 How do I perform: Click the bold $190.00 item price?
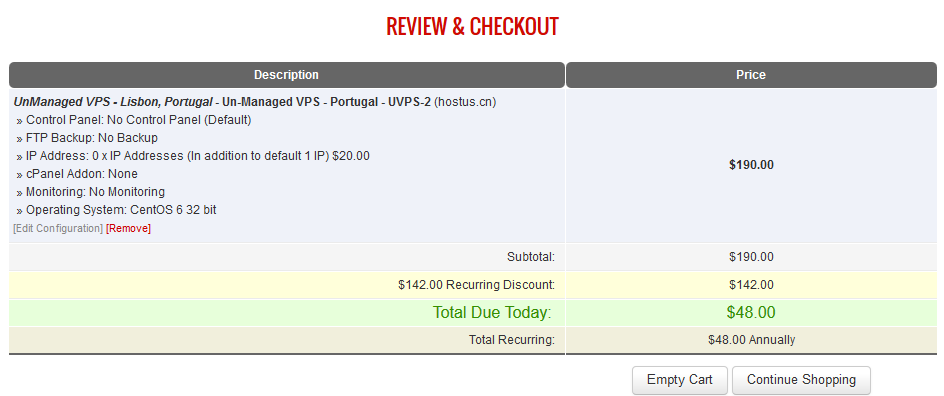click(751, 165)
